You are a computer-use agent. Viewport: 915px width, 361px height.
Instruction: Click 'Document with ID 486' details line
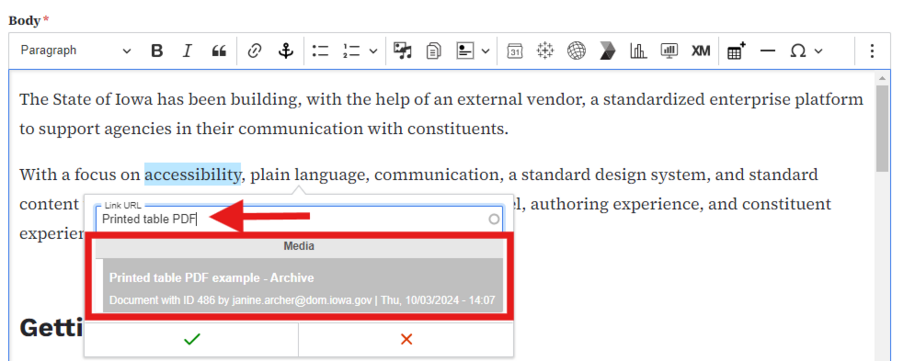pos(302,301)
